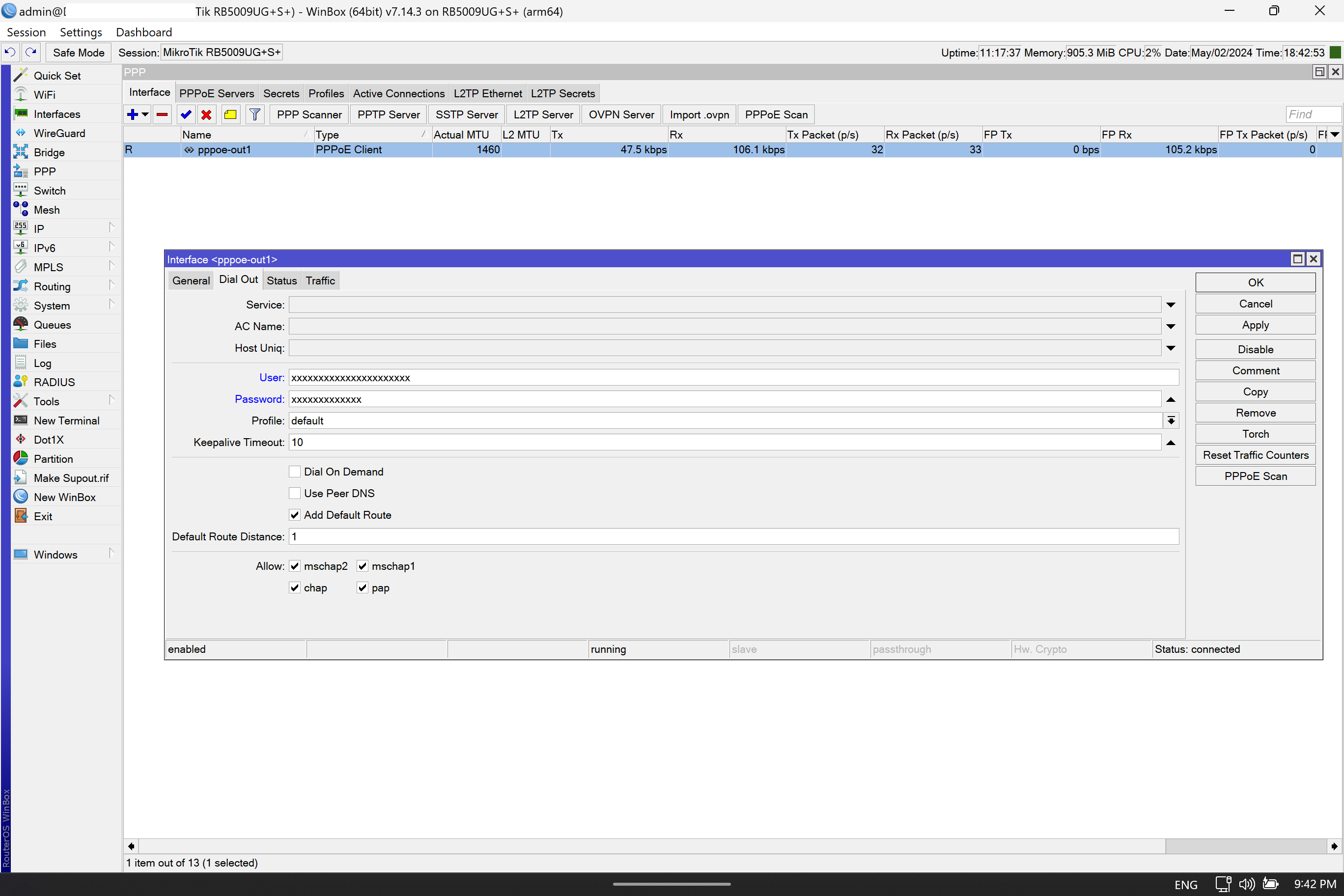The height and width of the screenshot is (896, 1344).
Task: Click Exit in the sidebar
Action: (x=43, y=516)
